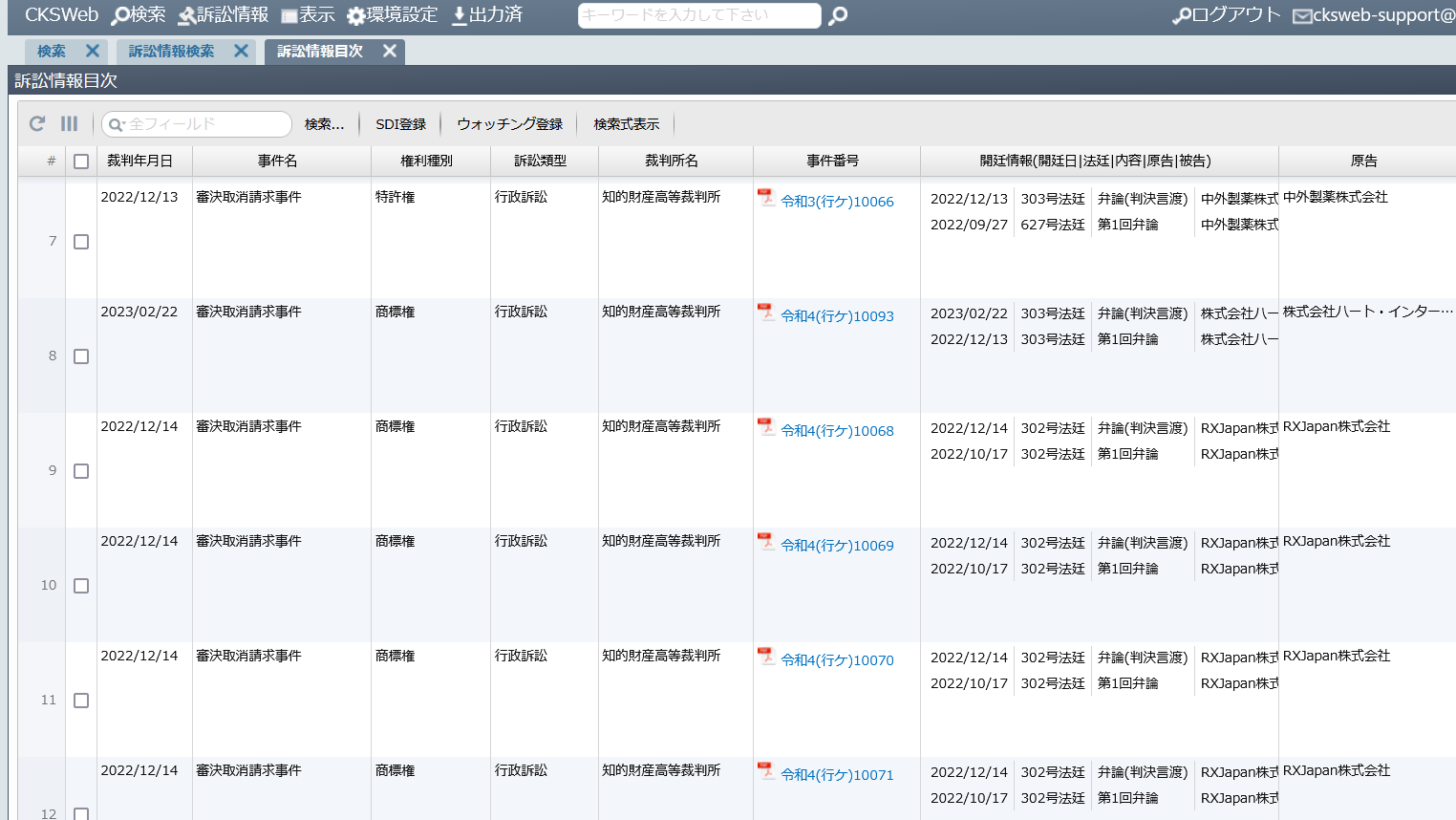Viewport: 1456px width, 820px height.
Task: Open PDF icon for case 令和3(行ケ)10066
Action: 766,198
